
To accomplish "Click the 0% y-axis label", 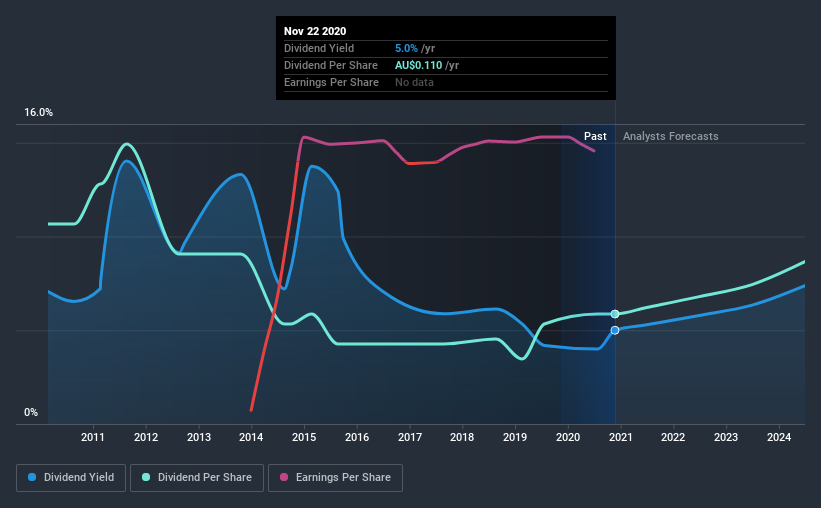I will (x=31, y=413).
